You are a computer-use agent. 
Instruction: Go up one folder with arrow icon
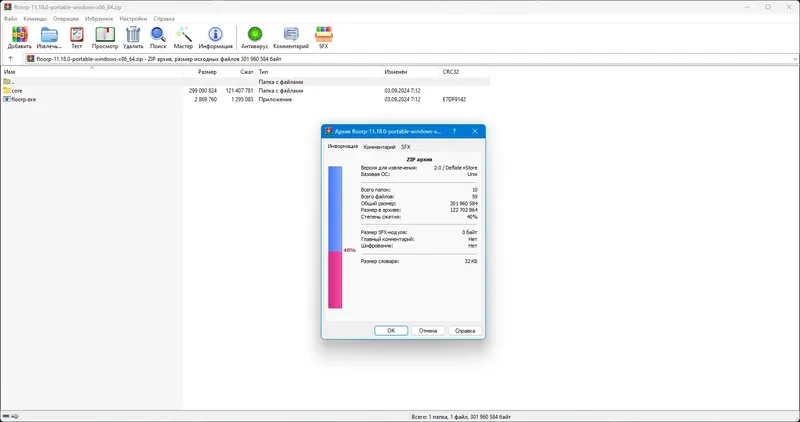click(10, 59)
